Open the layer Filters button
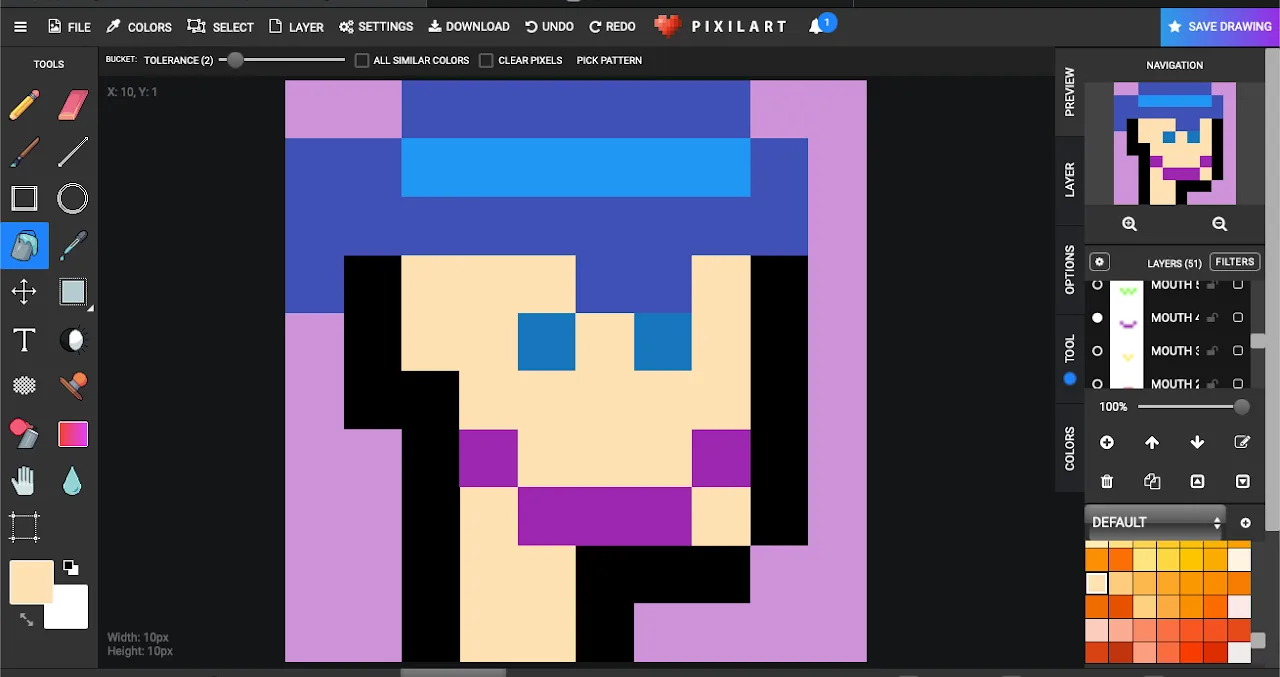The width and height of the screenshot is (1280, 677). (x=1234, y=262)
